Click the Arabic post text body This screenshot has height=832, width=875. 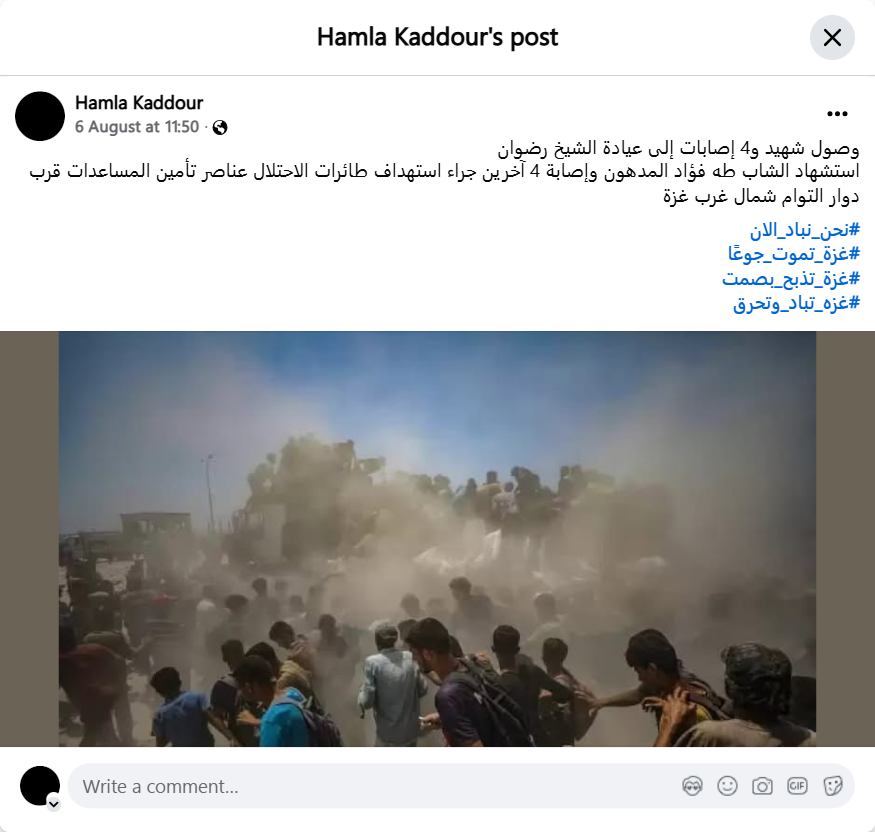coord(444,172)
